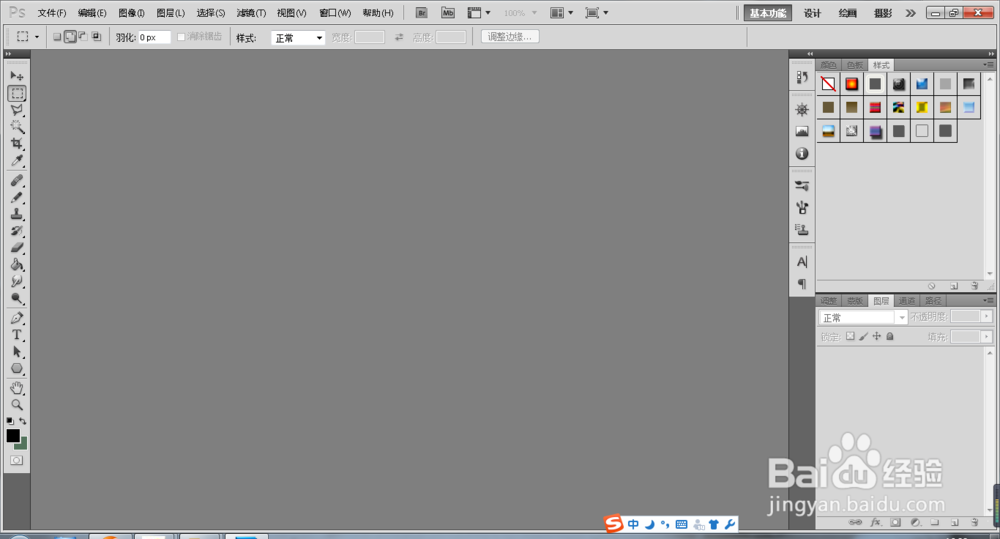Swap foreground and background colors
This screenshot has height=539, width=1000.
23,421
